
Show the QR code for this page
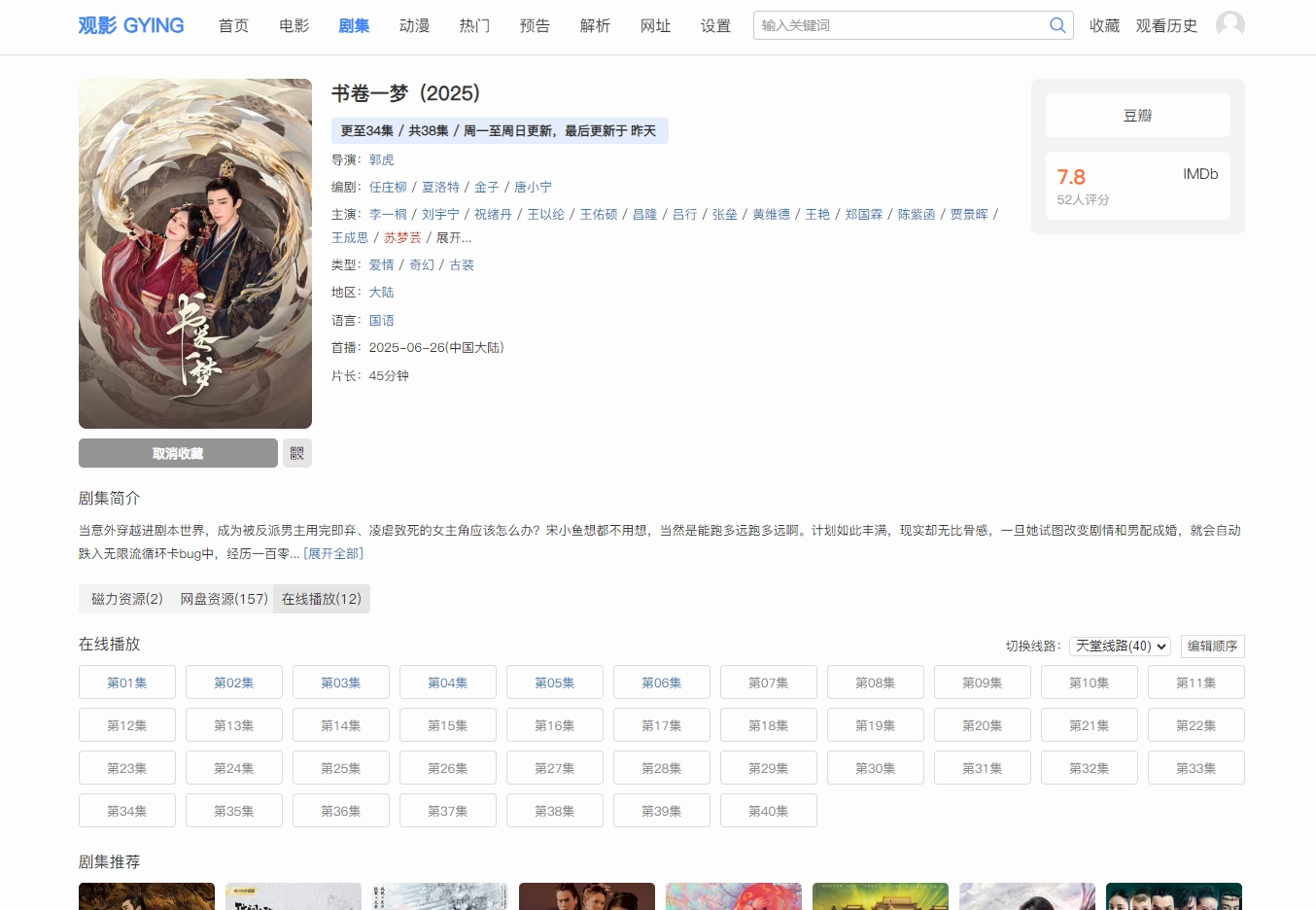point(297,453)
